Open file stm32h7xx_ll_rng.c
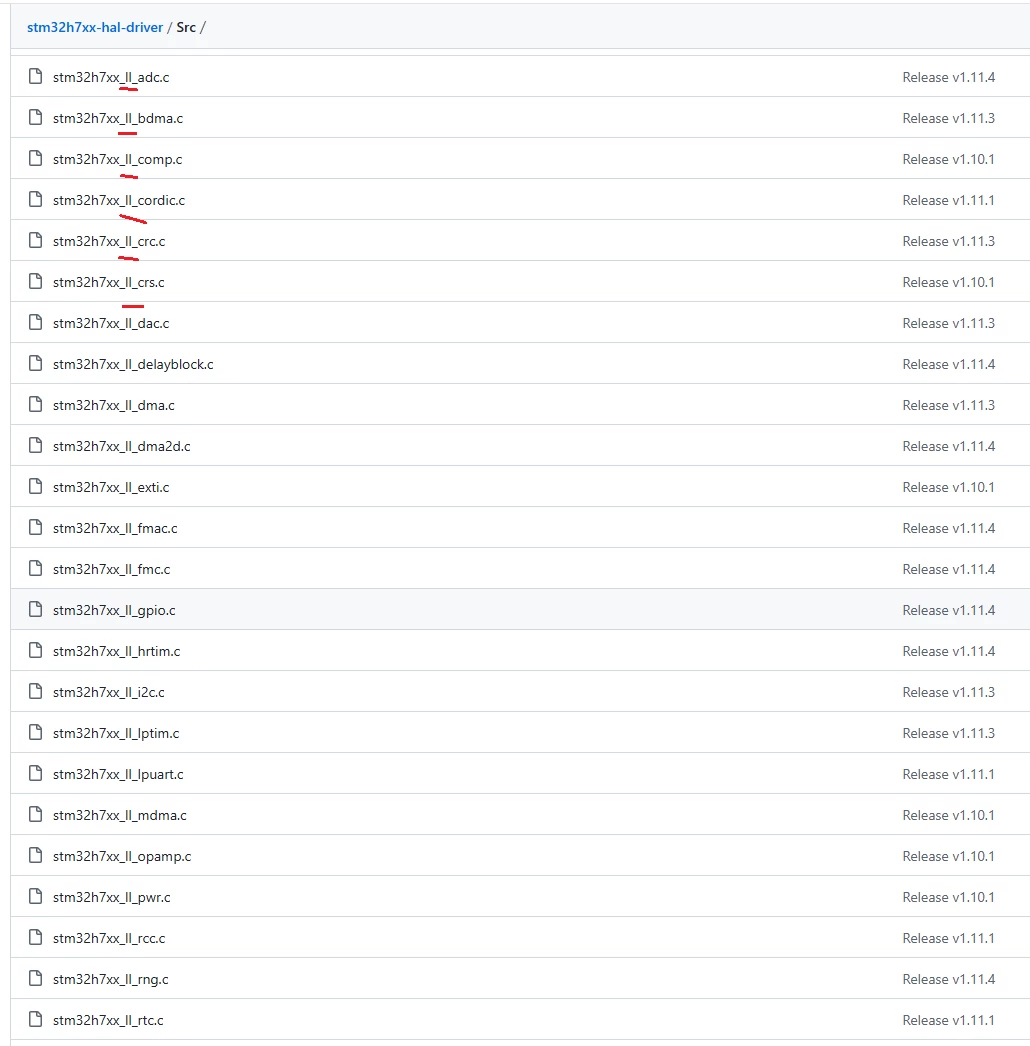Viewport: 1030px width, 1046px height. click(x=111, y=979)
